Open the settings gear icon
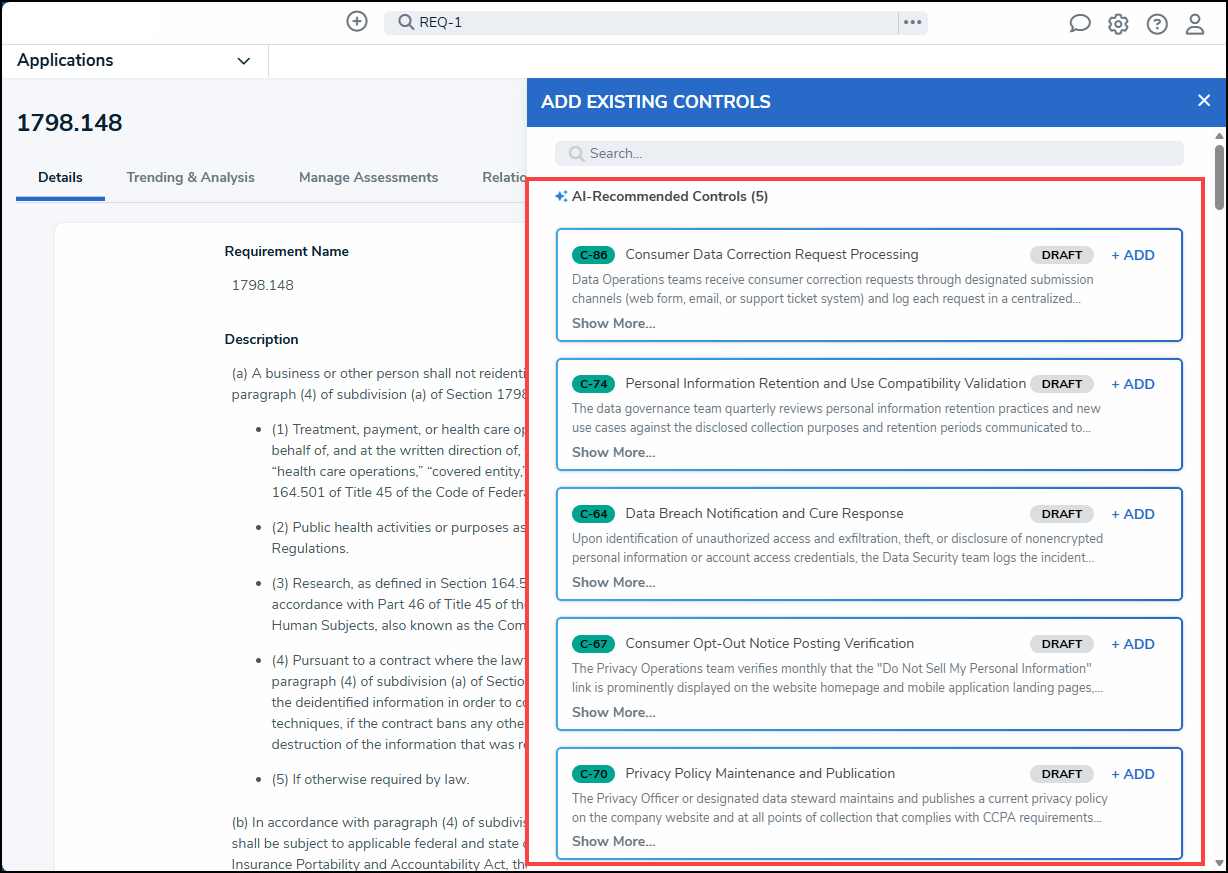The height and width of the screenshot is (873, 1228). click(1118, 24)
